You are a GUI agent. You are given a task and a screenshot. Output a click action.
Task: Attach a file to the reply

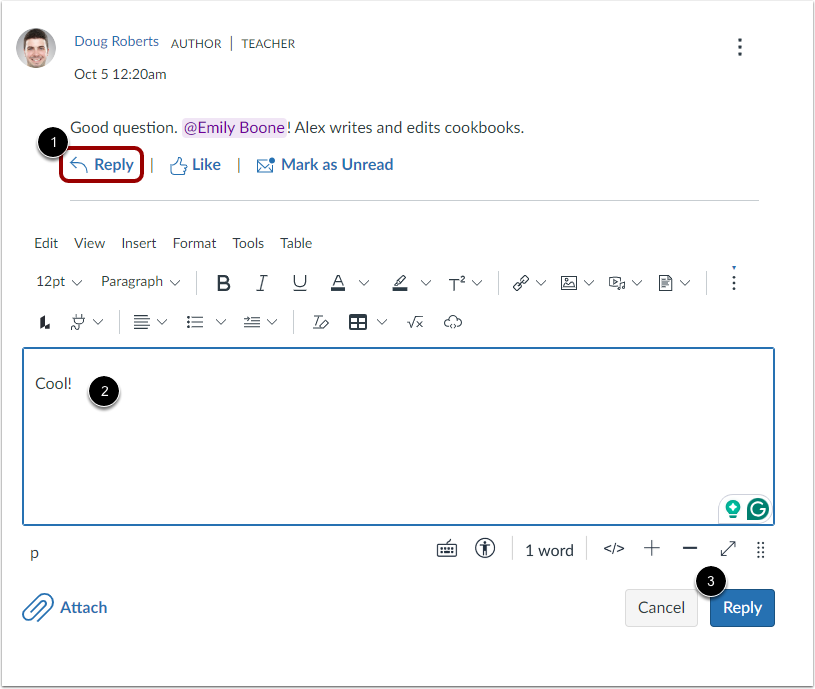point(64,607)
